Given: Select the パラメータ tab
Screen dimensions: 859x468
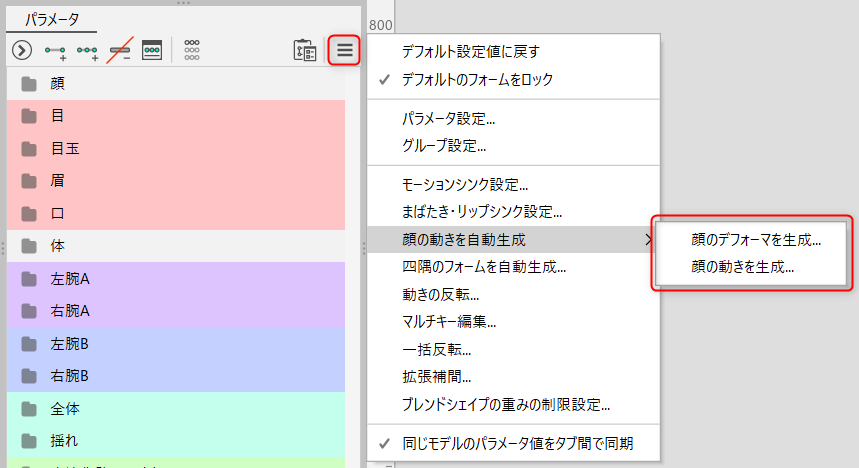Looking at the screenshot, I should [53, 19].
